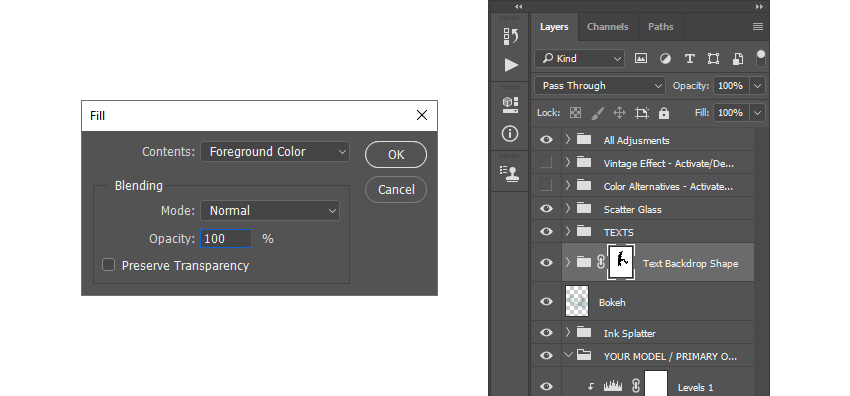Show the Color Alternatives group
This screenshot has height=396, width=850.
click(x=546, y=186)
